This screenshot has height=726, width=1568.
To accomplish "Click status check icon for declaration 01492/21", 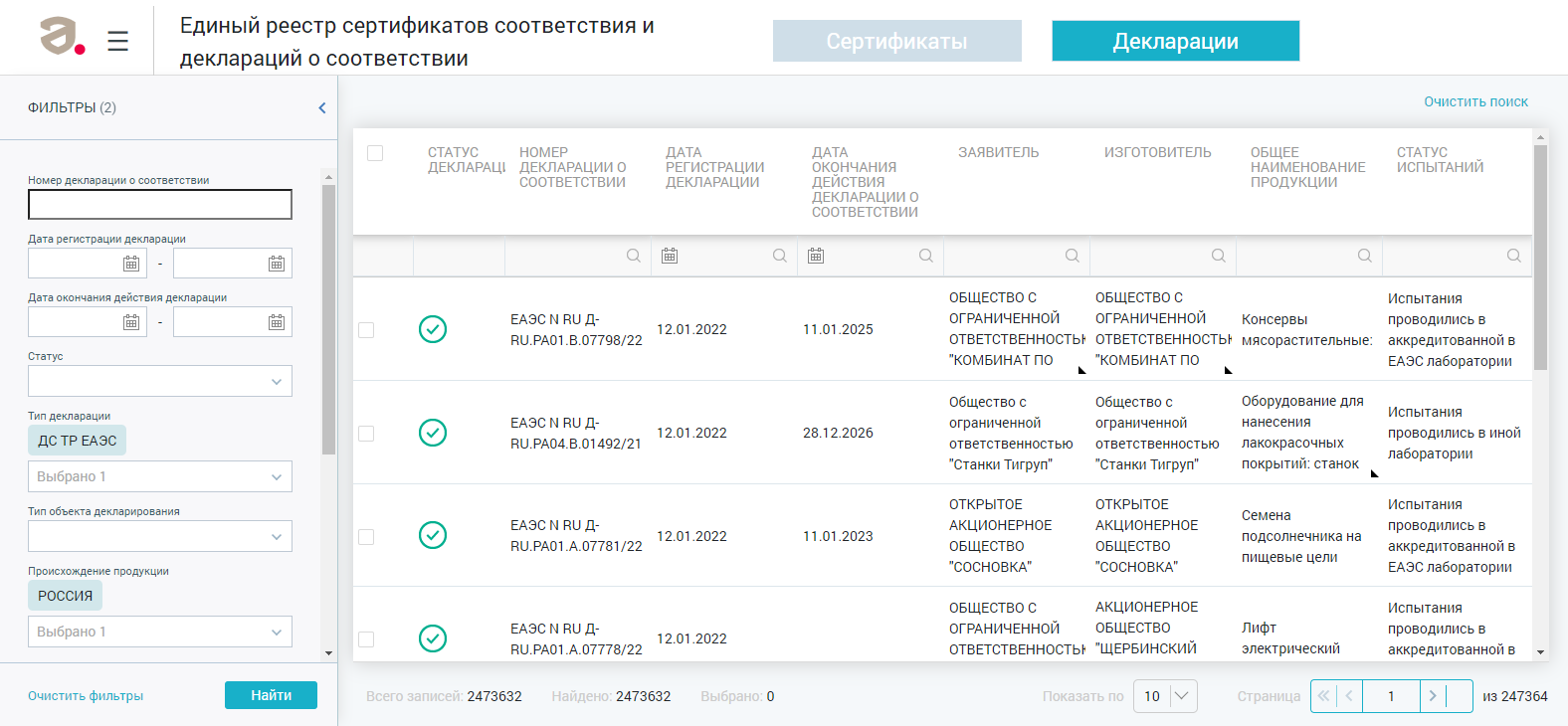I will click(x=433, y=433).
